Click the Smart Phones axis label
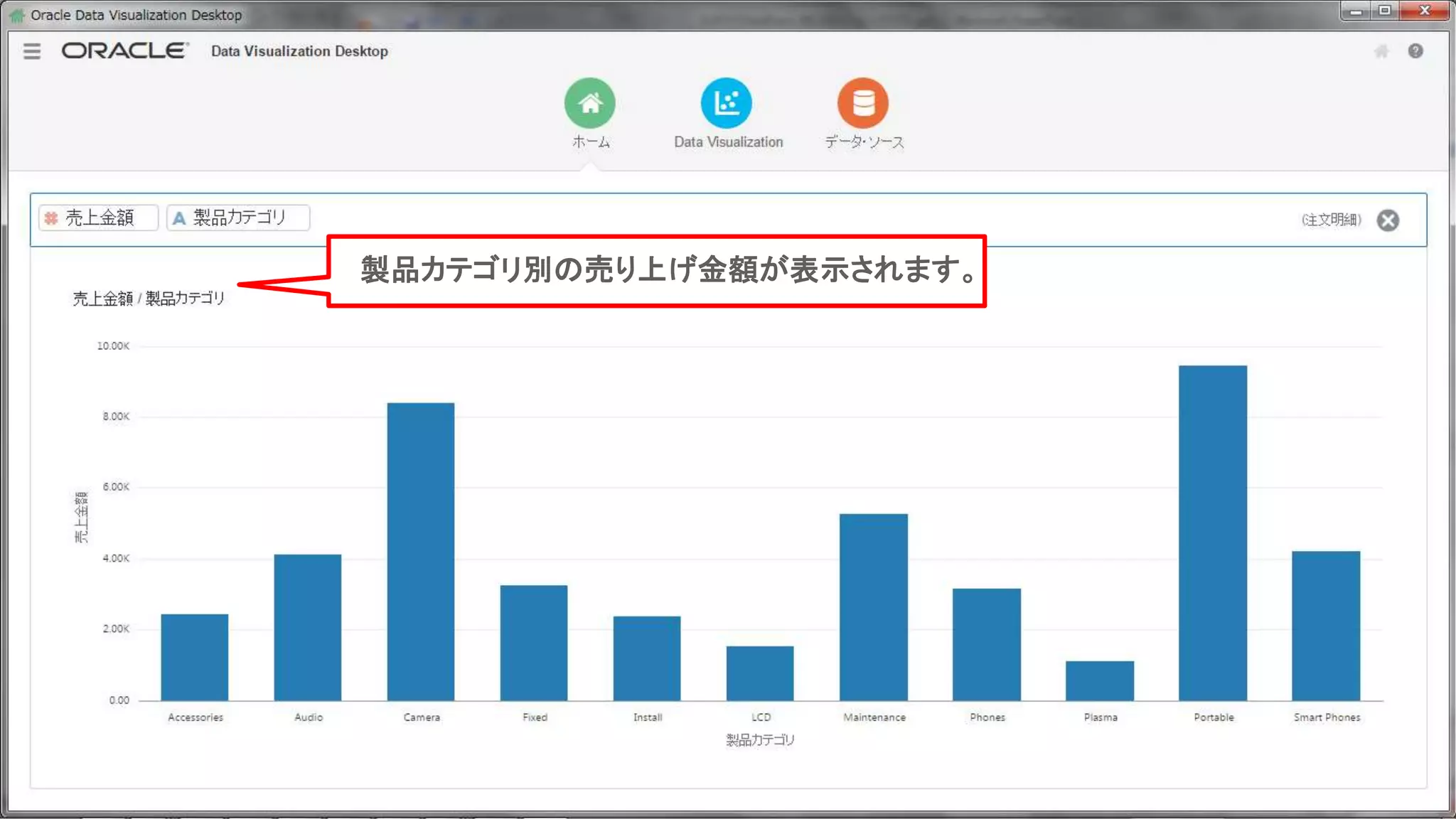 point(1327,717)
